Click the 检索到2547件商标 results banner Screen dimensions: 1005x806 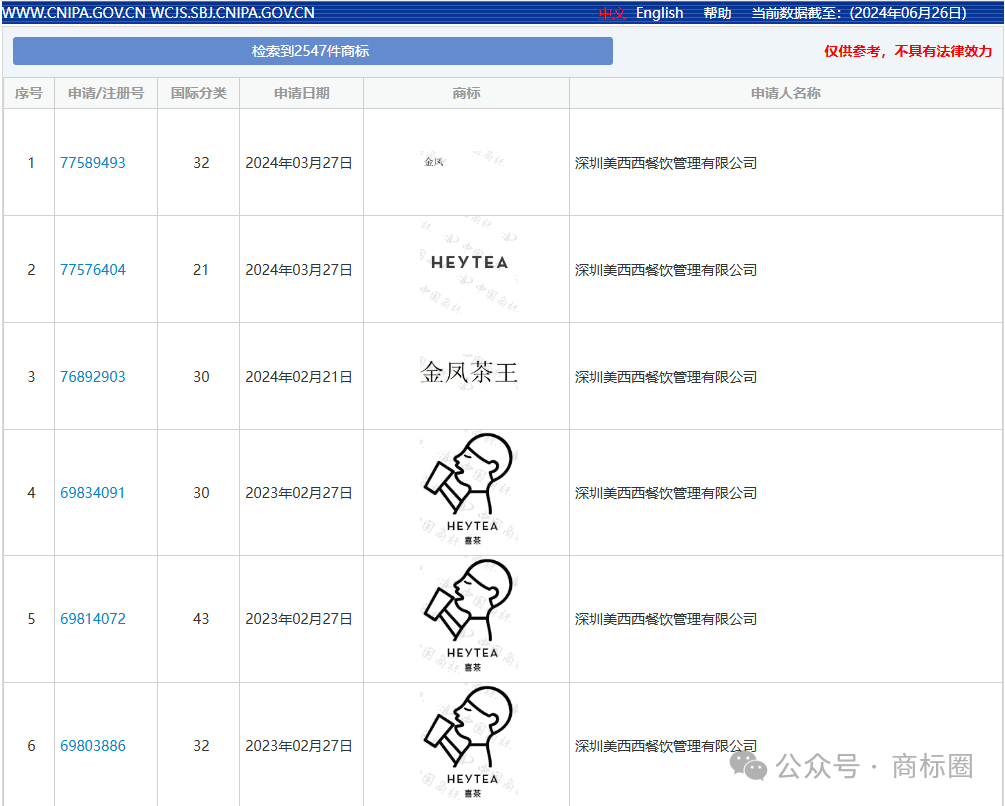[313, 51]
